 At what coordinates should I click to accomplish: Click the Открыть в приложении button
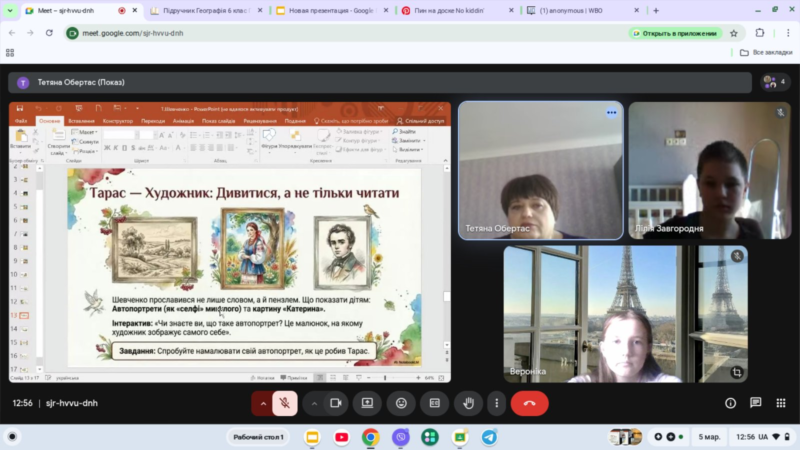click(676, 32)
